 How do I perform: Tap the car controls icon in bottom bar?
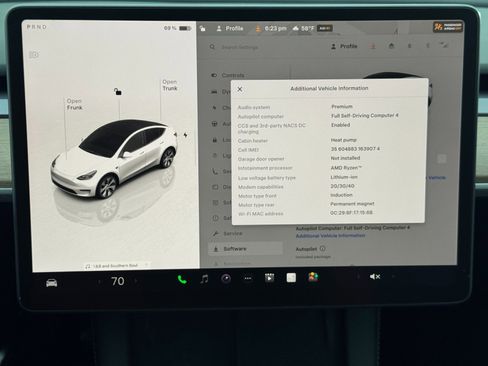tap(51, 283)
